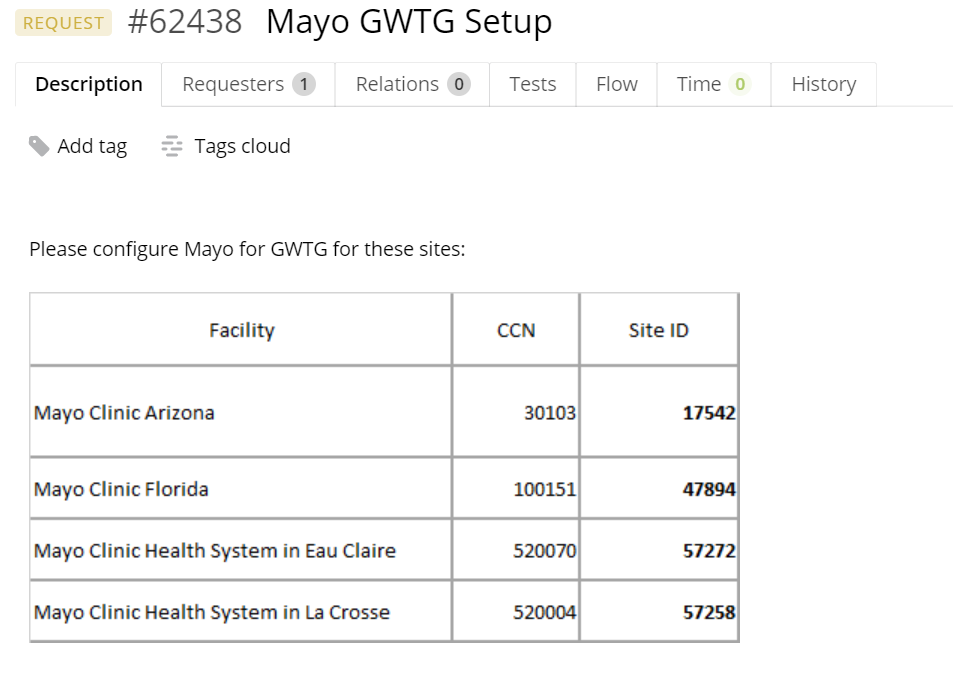Click the Time counter badge
Image resolution: width=953 pixels, height=681 pixels.
[x=740, y=85]
